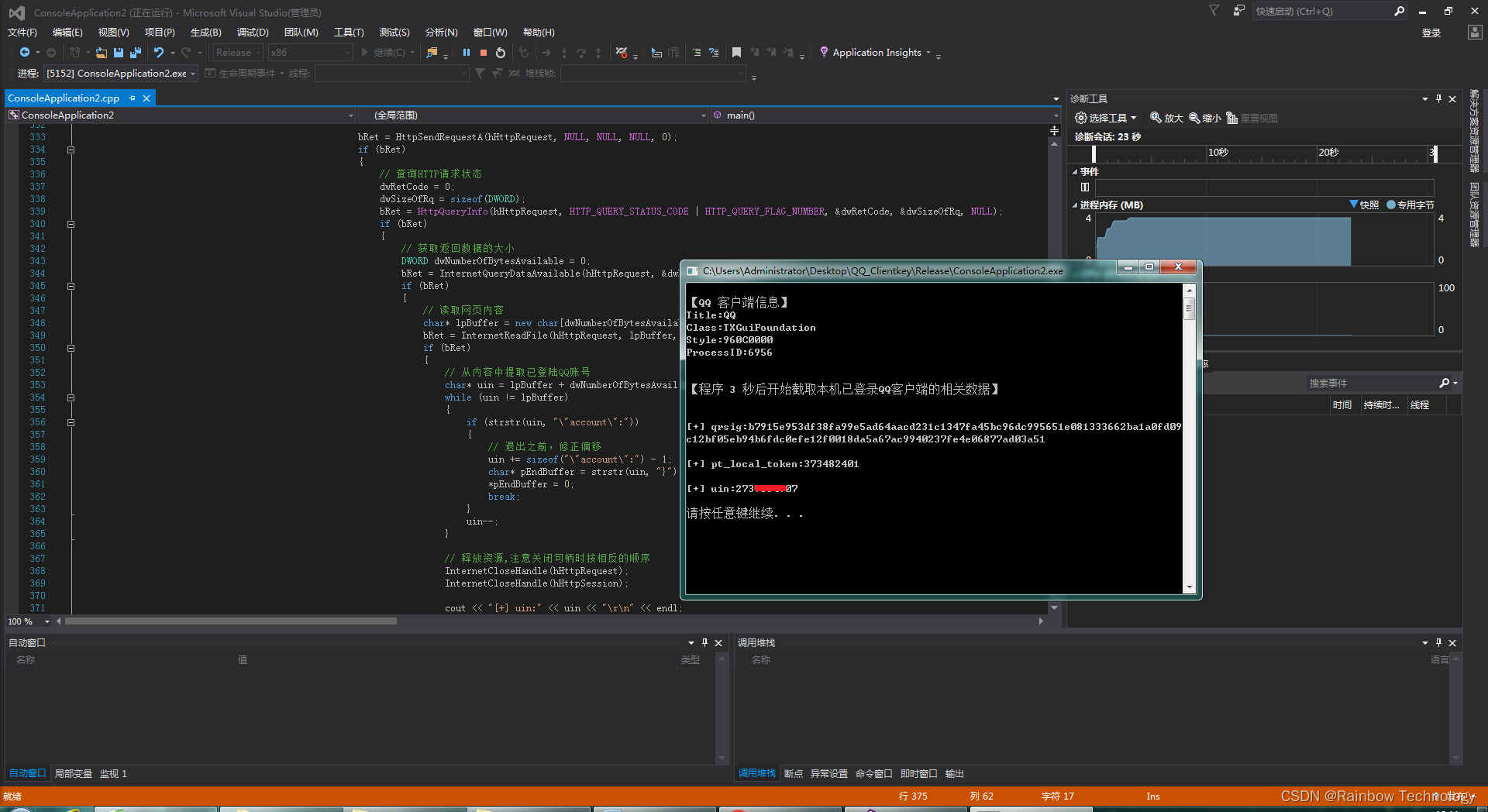Click the Navigate Backward arrow icon
1488x812 pixels.
[25, 53]
